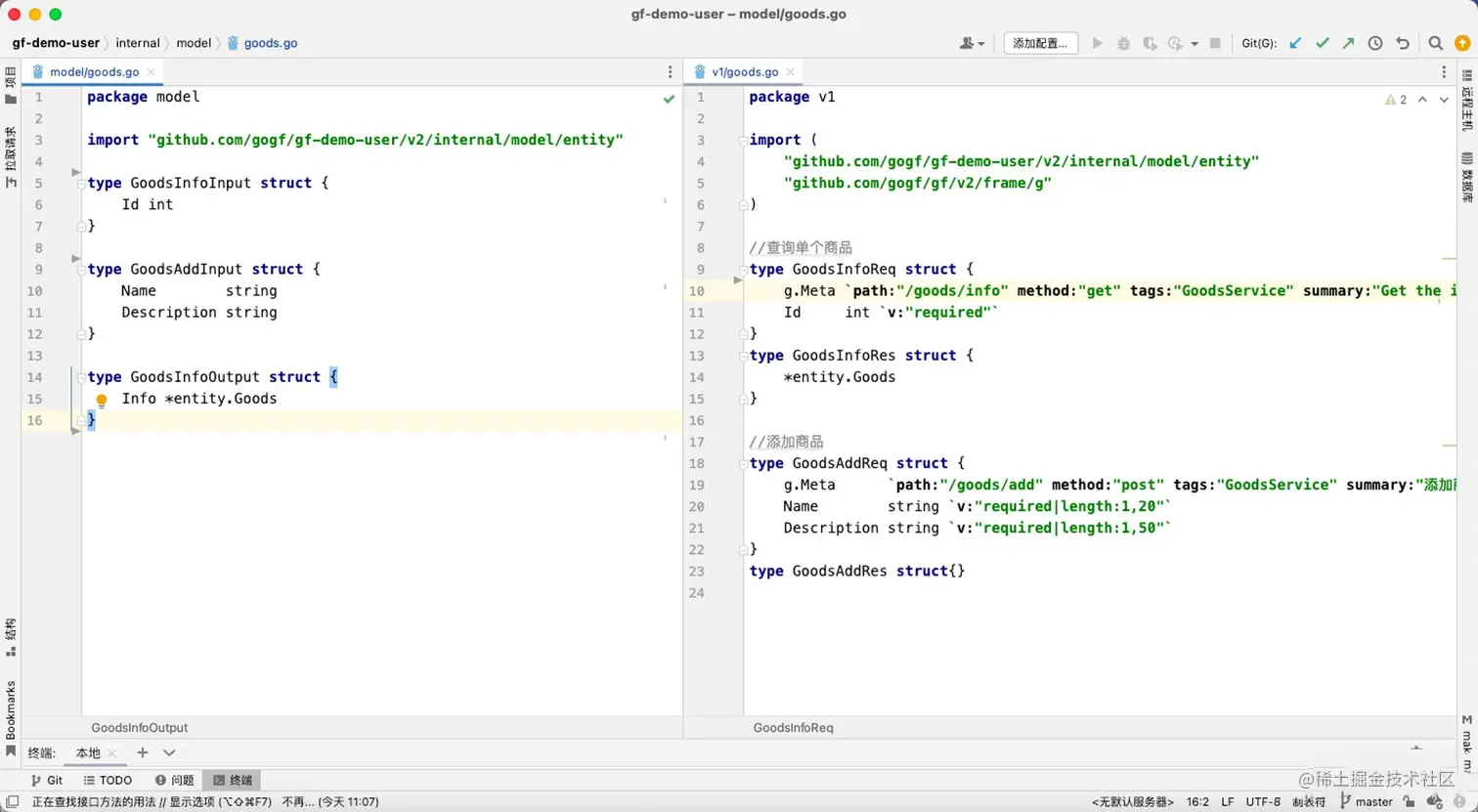Add a new terminal session tab
Viewport: 1478px width, 812px height.
click(x=143, y=752)
